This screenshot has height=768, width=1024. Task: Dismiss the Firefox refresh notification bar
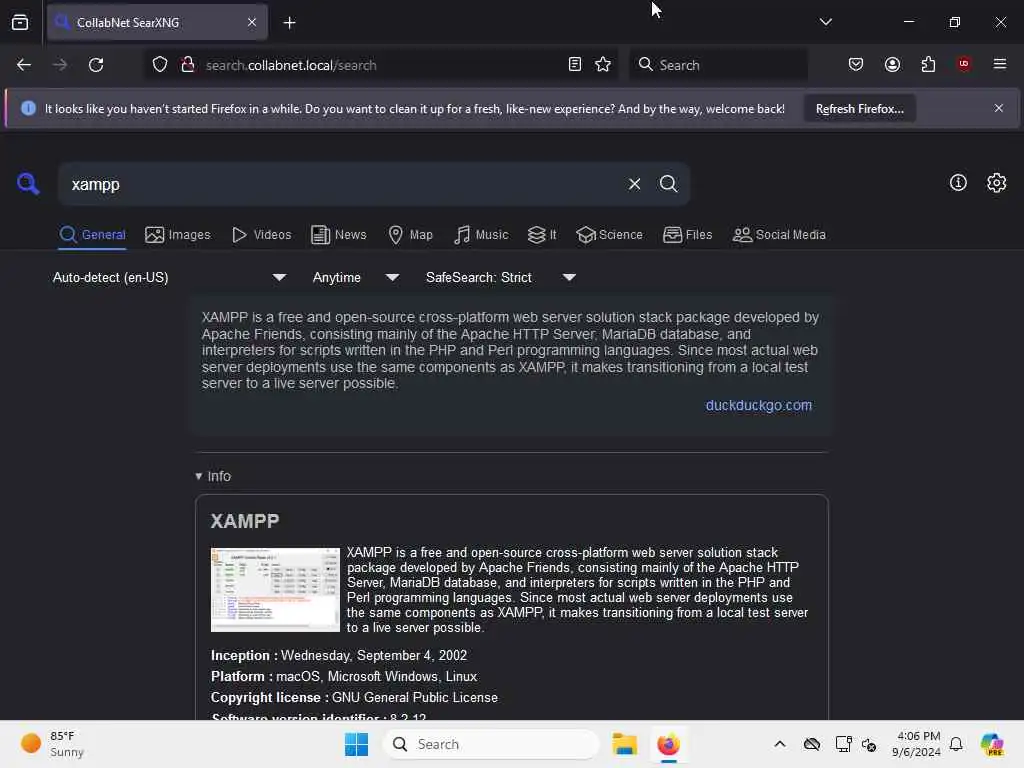coord(999,108)
